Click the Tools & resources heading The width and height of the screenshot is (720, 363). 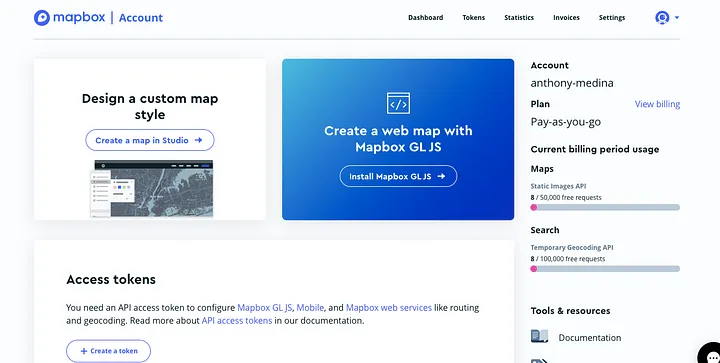click(570, 311)
